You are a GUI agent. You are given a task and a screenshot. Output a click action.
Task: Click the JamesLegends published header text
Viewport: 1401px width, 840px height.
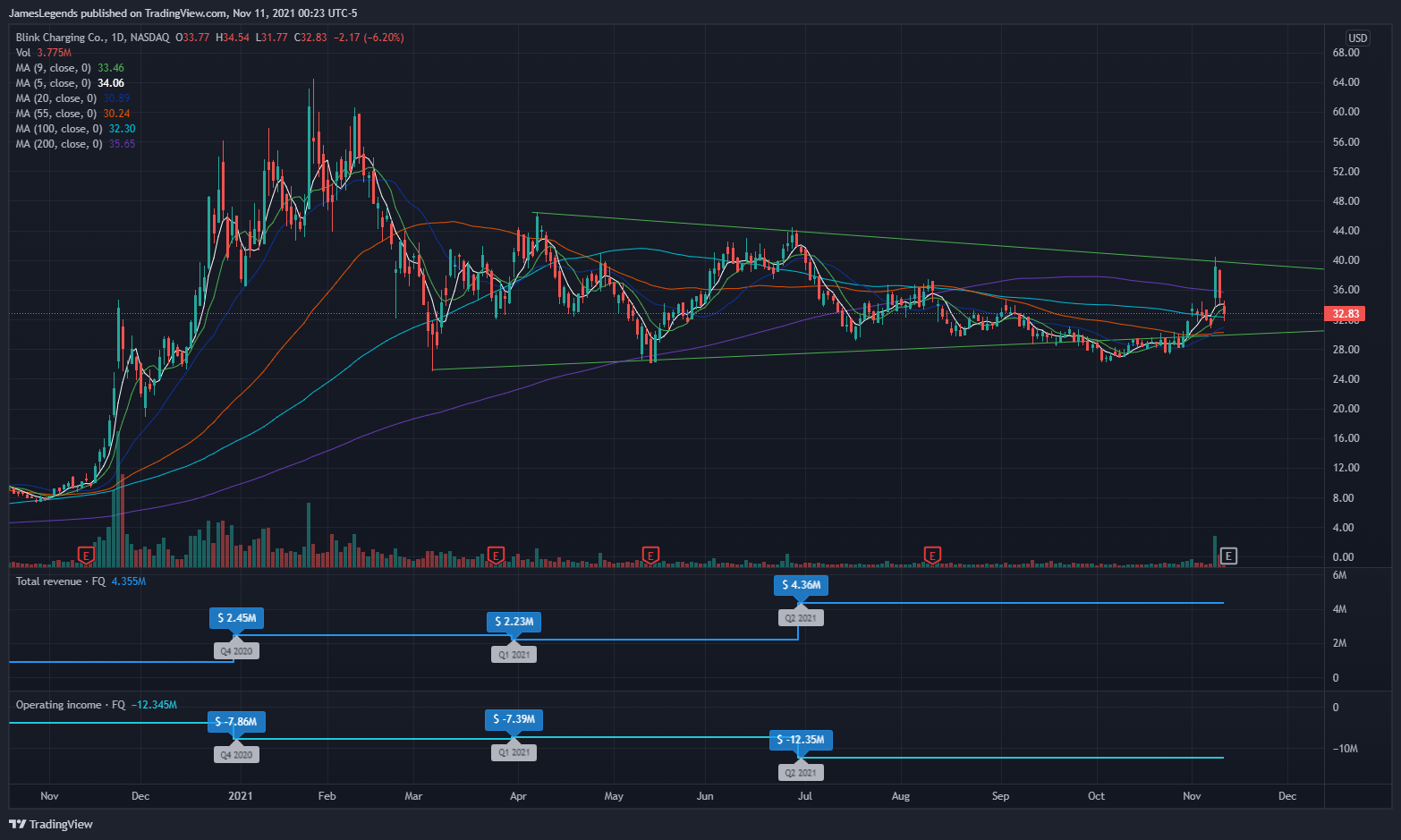pyautogui.click(x=183, y=13)
